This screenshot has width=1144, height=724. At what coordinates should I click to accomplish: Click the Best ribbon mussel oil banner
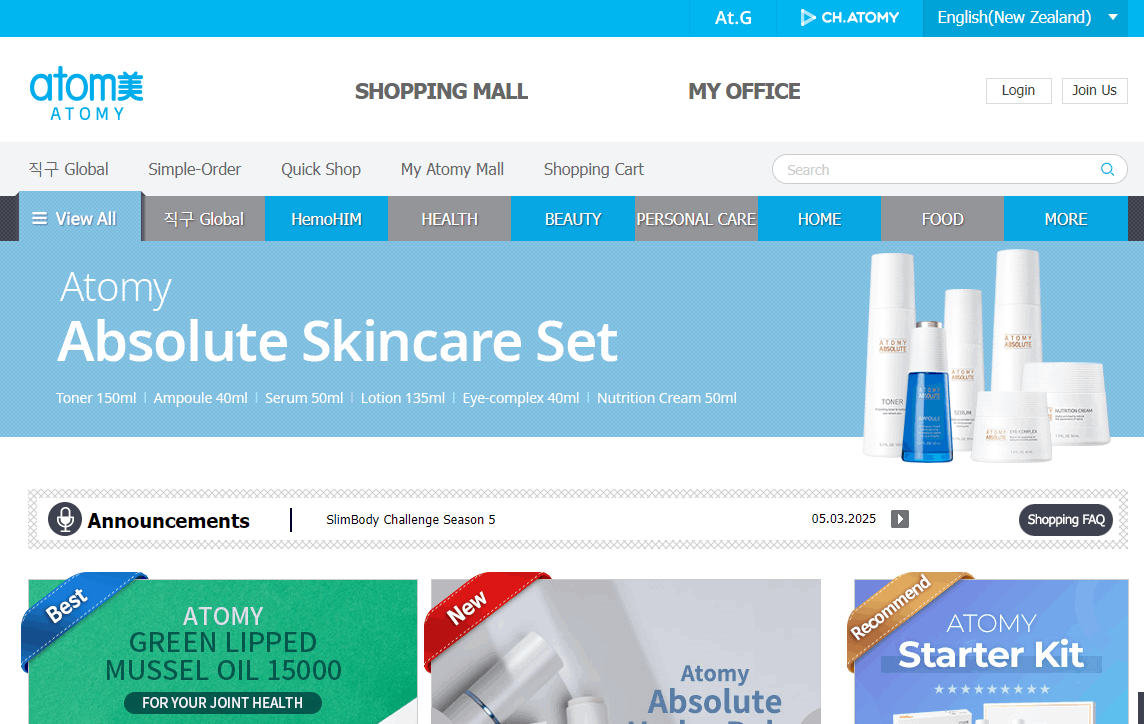pos(223,651)
